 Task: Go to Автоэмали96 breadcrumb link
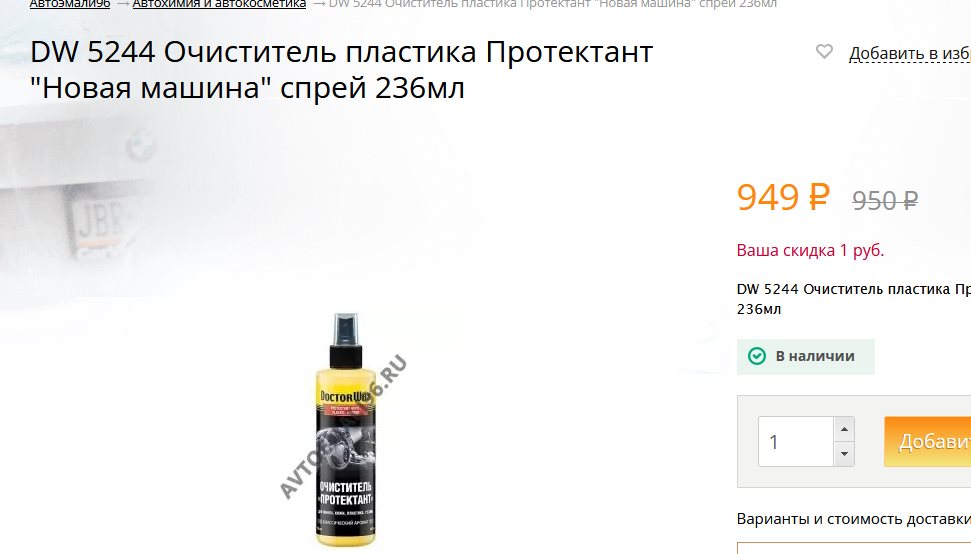(70, 4)
